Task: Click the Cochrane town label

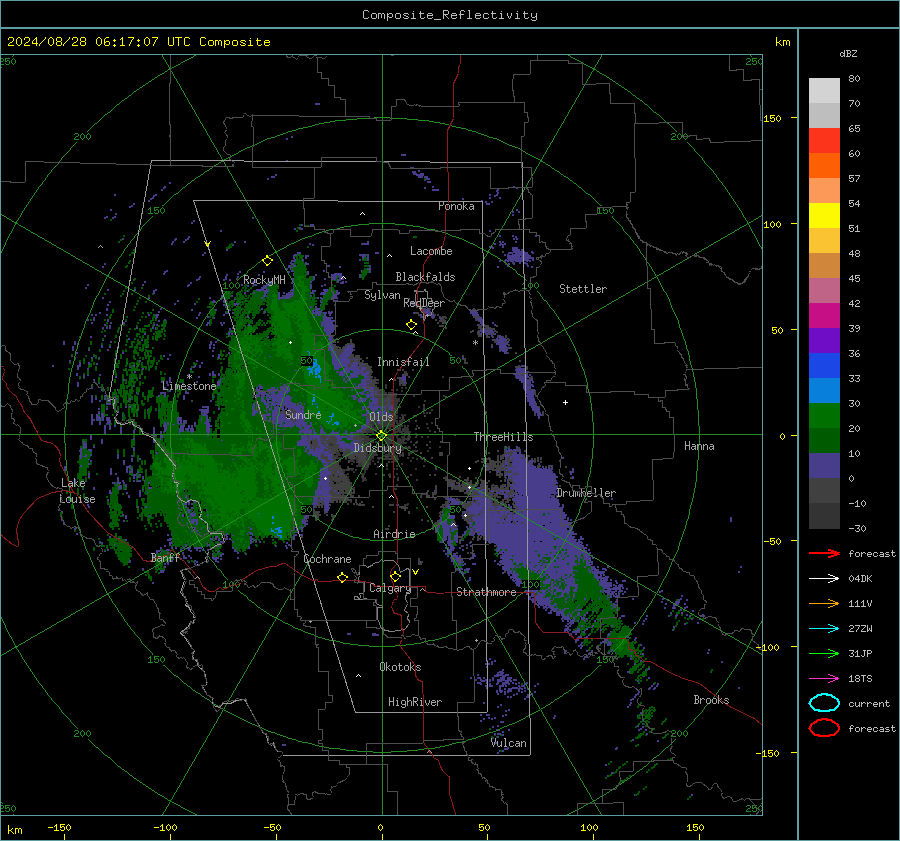Action: click(327, 559)
